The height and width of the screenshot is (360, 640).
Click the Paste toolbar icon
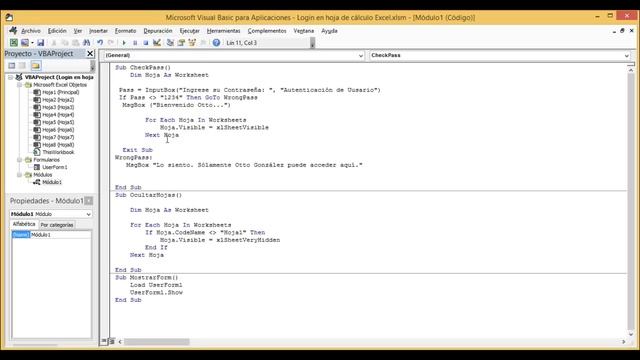point(76,42)
